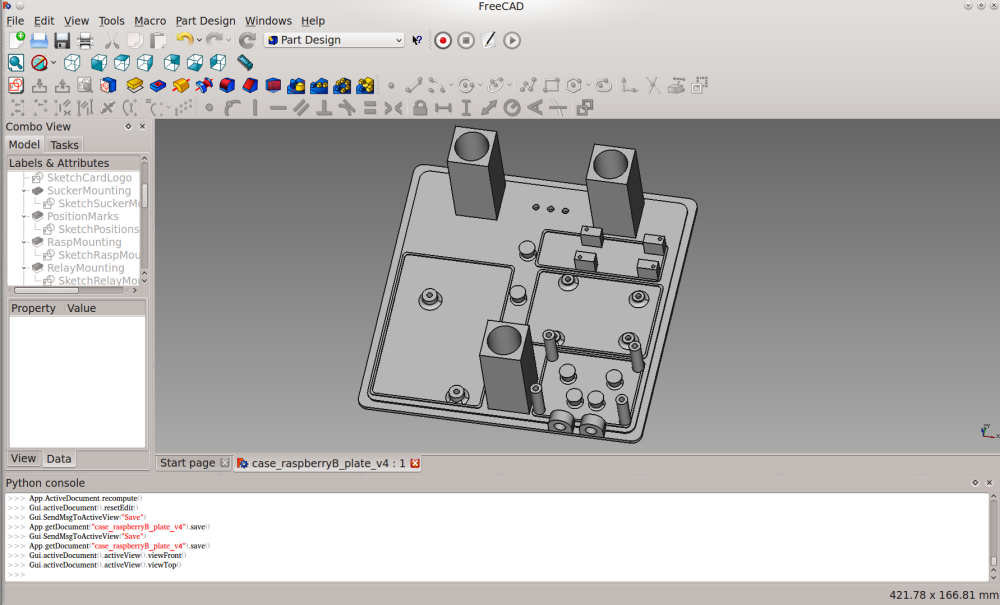Click the Polar pattern icon

pos(342,85)
